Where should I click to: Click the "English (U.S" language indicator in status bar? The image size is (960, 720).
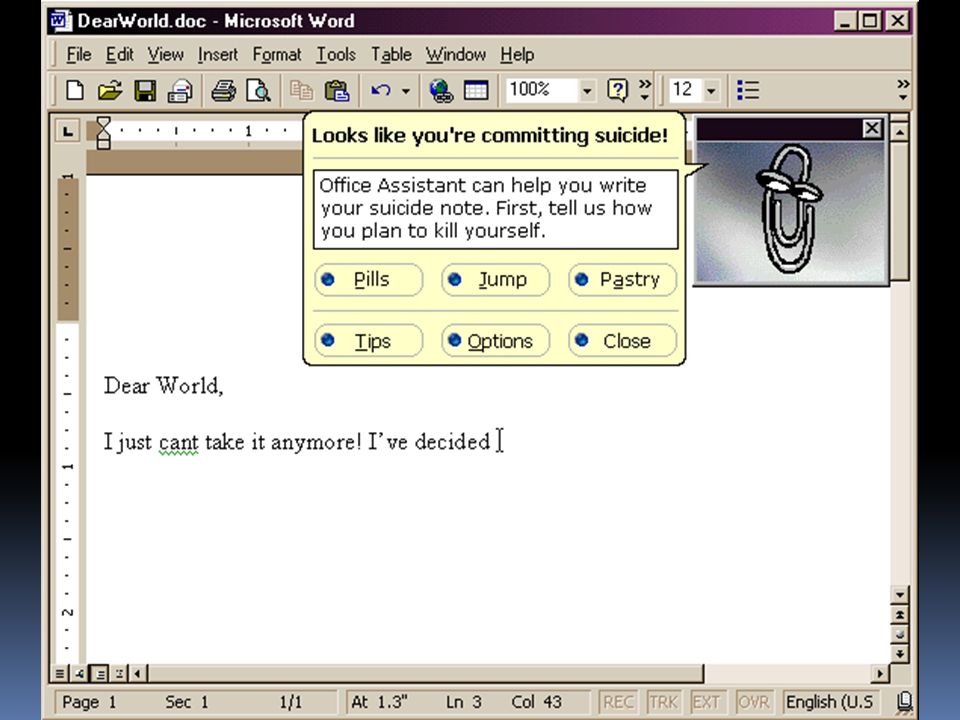[x=829, y=702]
